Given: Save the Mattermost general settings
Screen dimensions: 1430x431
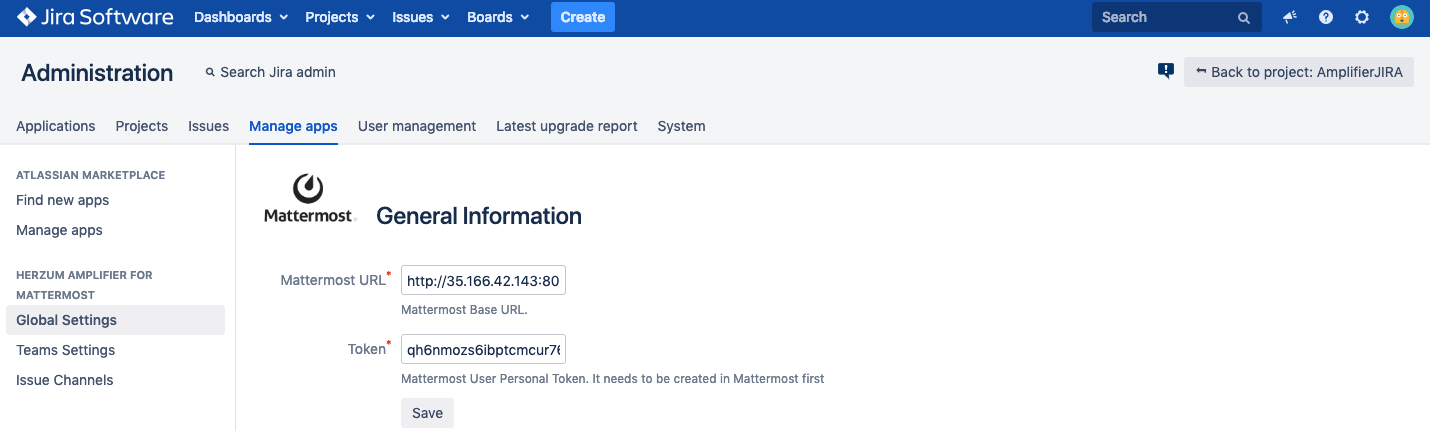Looking at the screenshot, I should coord(427,413).
